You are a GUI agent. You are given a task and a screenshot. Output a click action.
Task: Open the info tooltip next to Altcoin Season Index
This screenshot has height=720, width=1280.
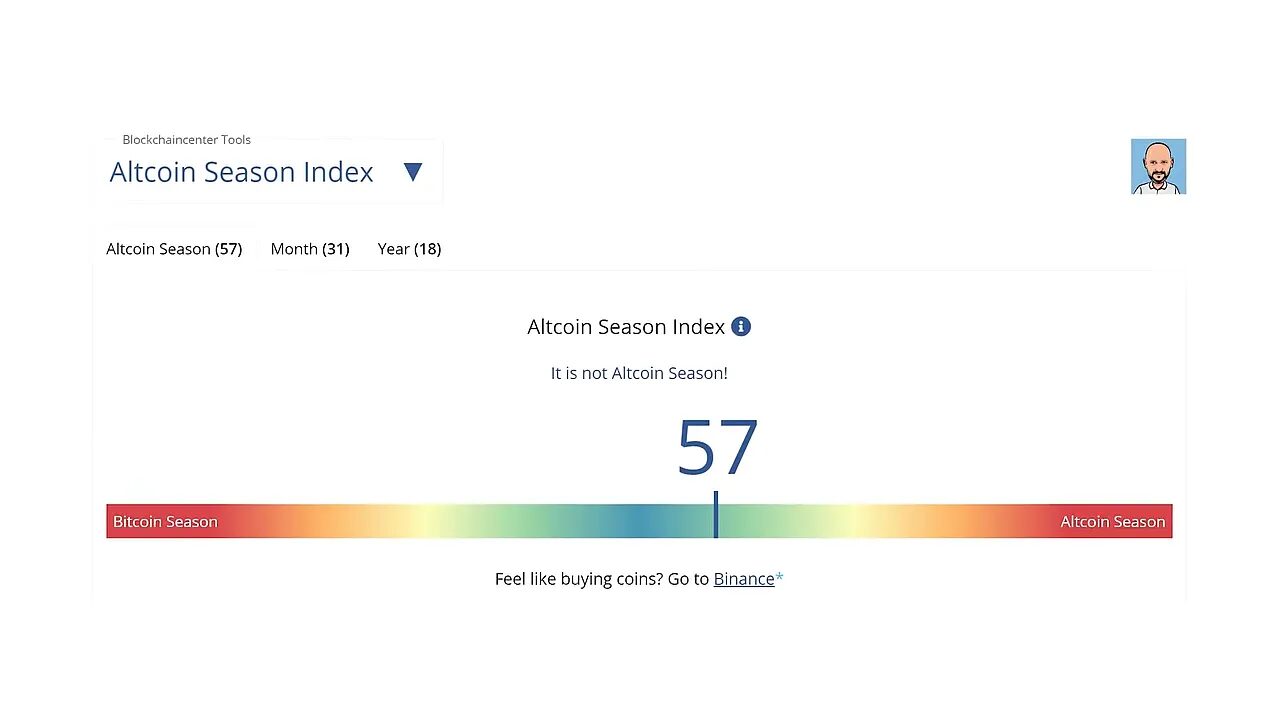click(x=741, y=327)
